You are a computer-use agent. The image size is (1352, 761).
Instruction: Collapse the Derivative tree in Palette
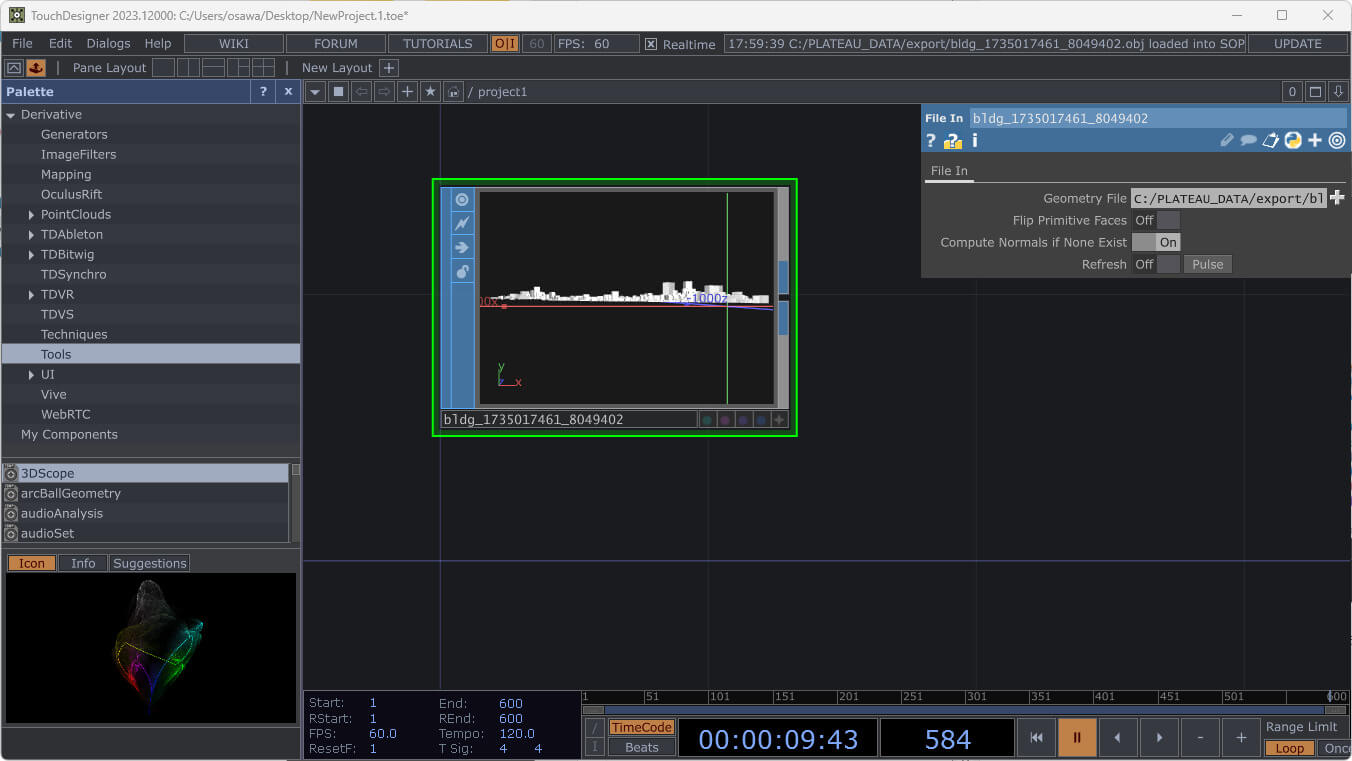11,115
